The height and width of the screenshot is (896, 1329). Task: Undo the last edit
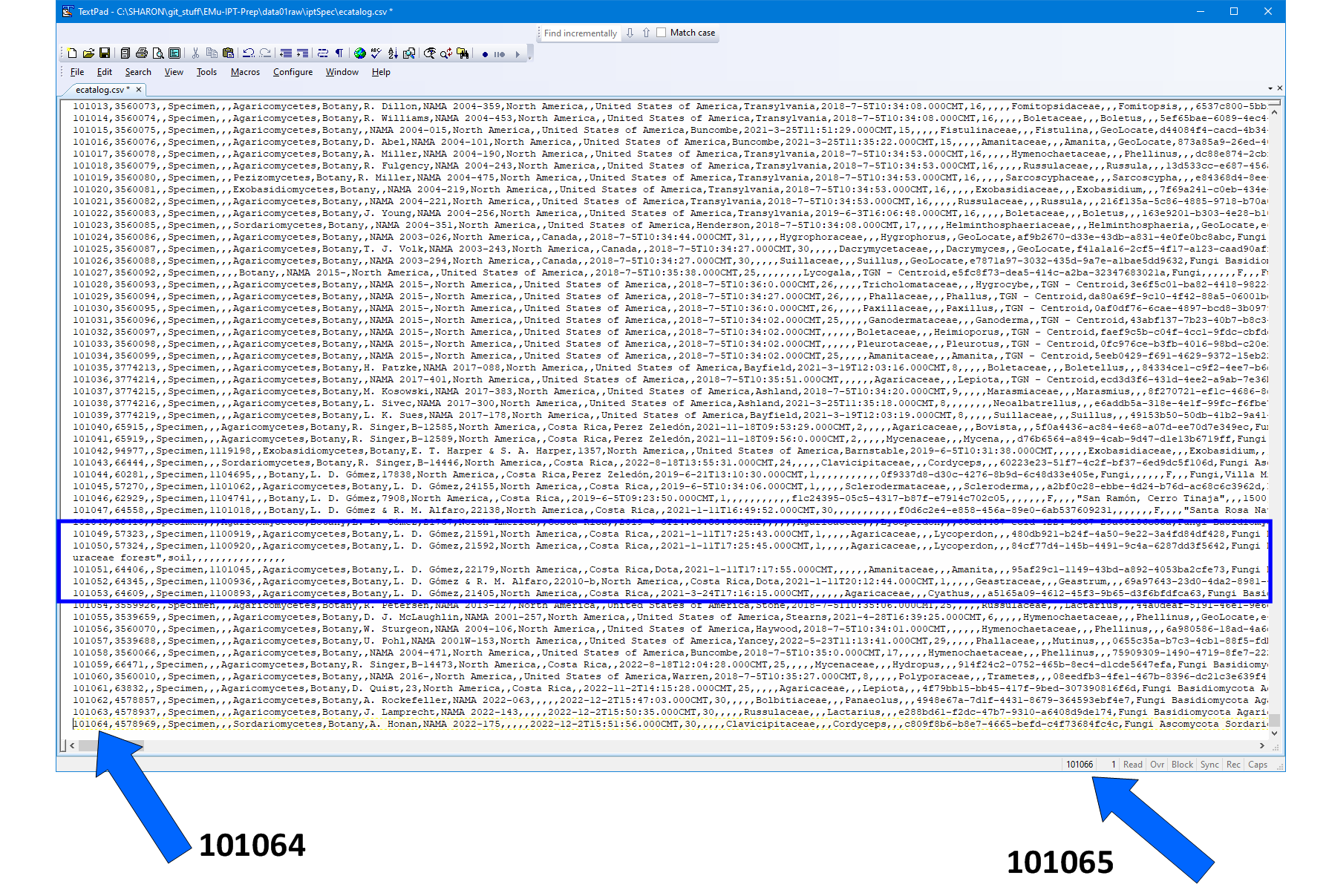coord(249,53)
